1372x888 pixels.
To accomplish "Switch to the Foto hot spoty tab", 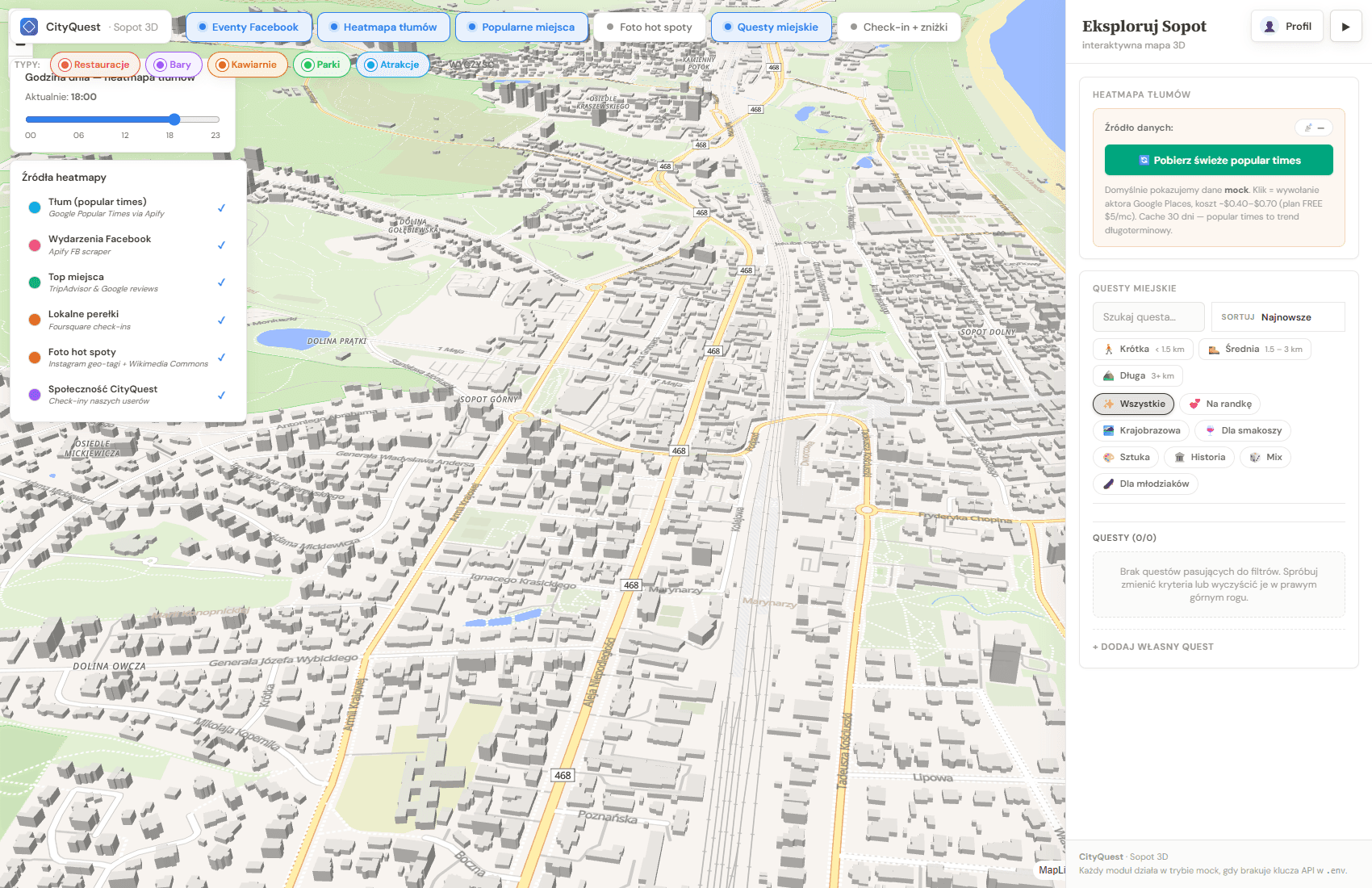I will 650,27.
